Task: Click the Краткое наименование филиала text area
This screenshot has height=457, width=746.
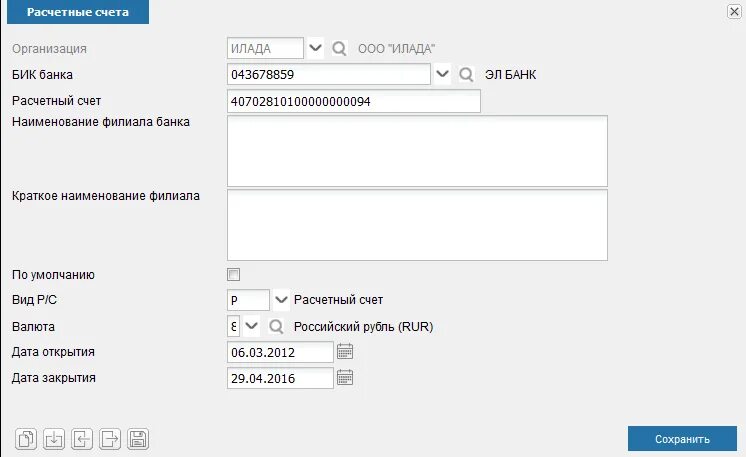Action: tap(417, 225)
